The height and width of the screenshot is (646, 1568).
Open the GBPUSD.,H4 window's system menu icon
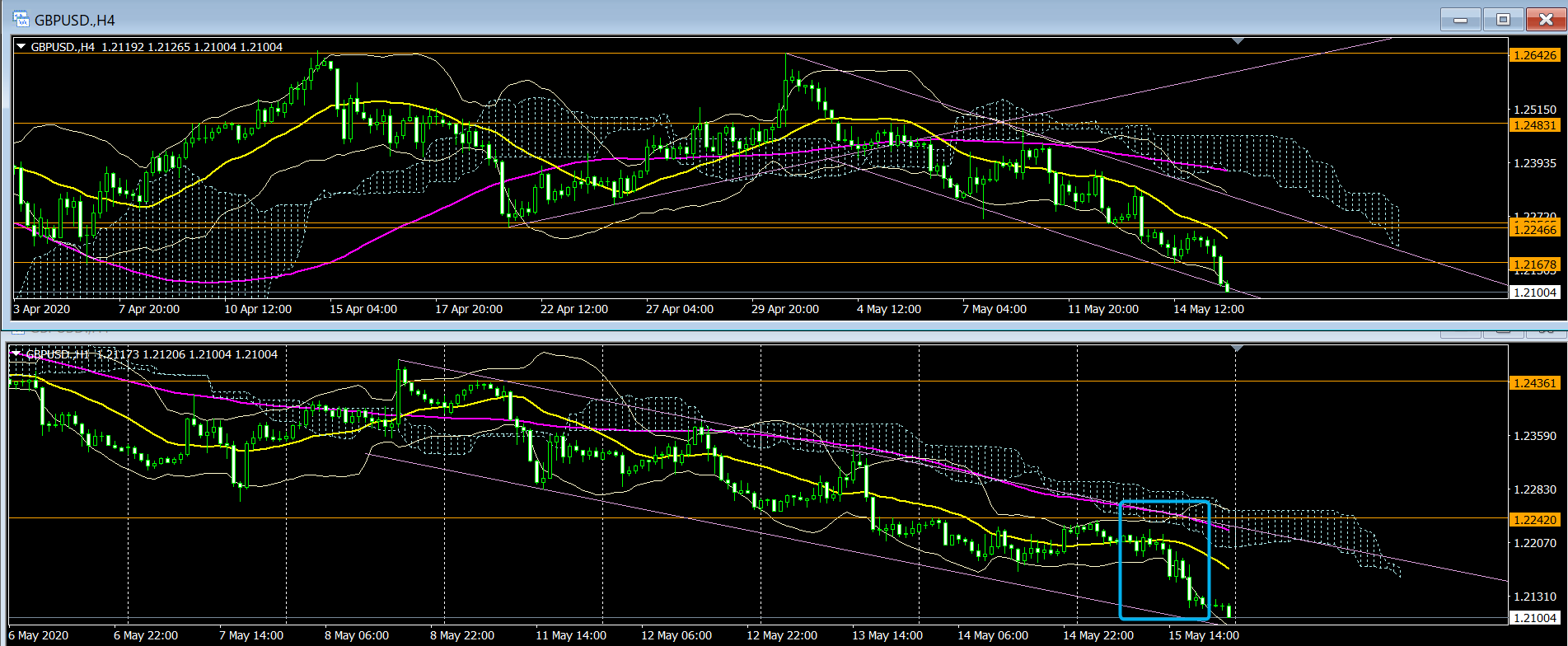[x=21, y=19]
